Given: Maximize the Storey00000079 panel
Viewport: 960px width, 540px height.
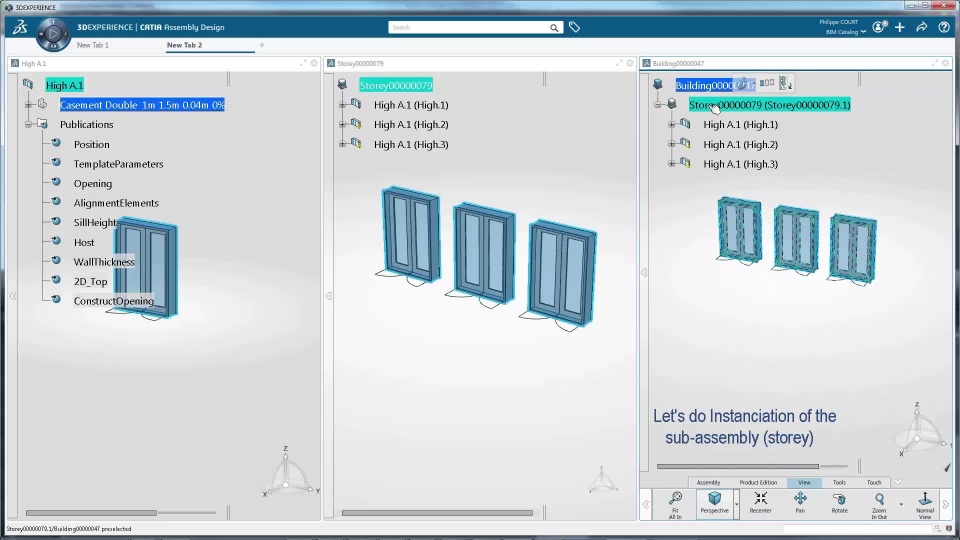Looking at the screenshot, I should (619, 63).
